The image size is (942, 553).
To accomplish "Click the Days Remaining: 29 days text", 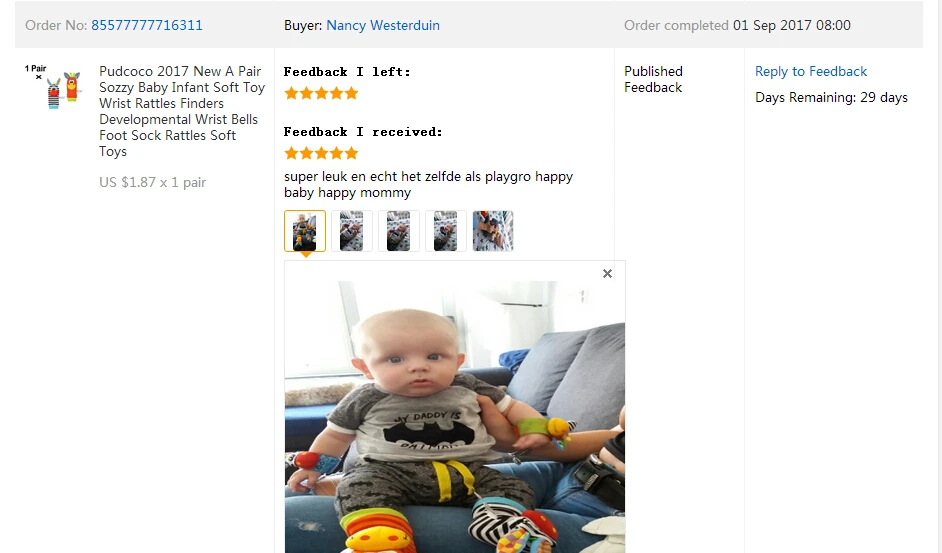I will [x=831, y=97].
